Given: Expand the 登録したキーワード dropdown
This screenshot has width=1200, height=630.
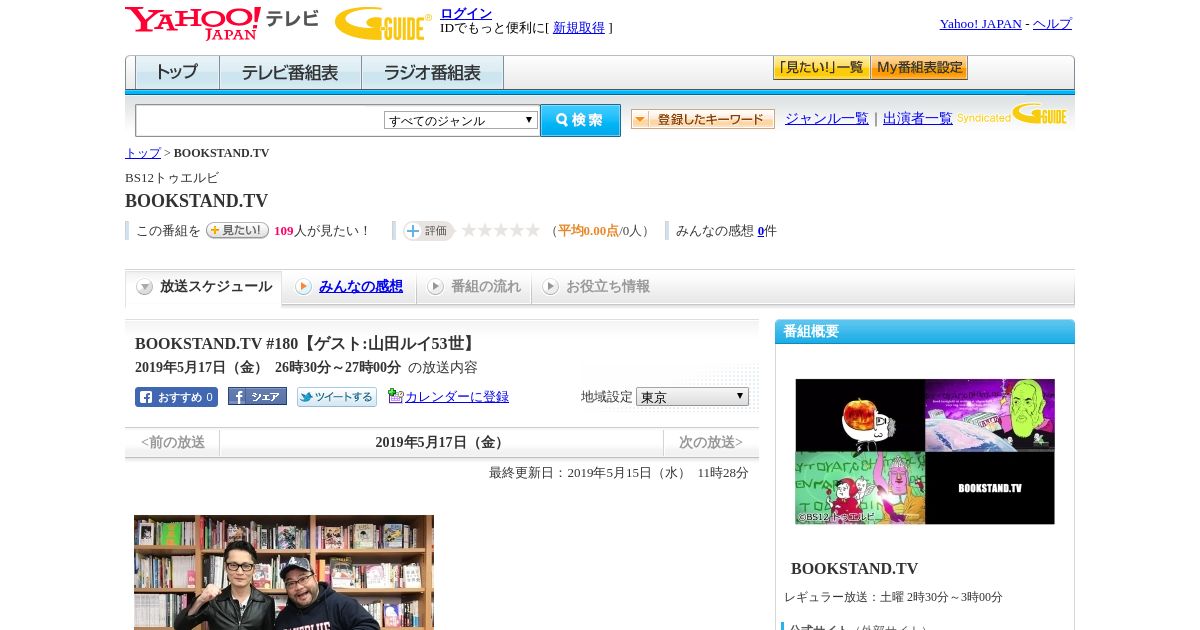Looking at the screenshot, I should pos(703,119).
